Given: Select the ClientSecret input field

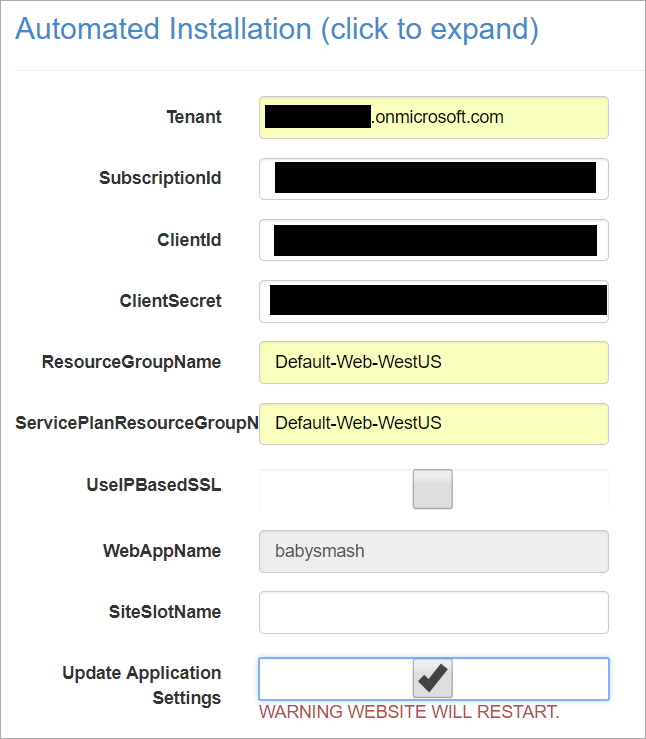Looking at the screenshot, I should [x=433, y=301].
